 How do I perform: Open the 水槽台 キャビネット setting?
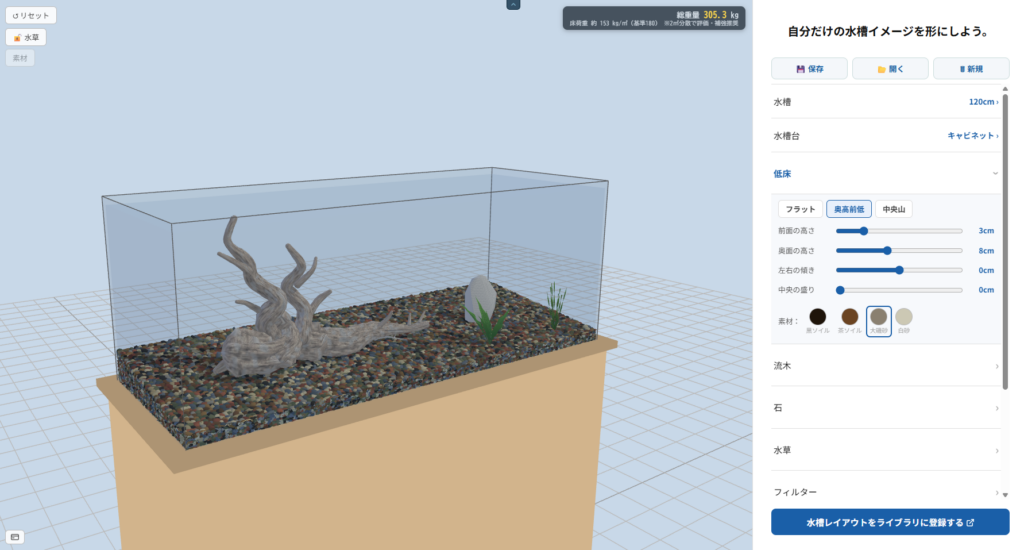click(x=886, y=136)
